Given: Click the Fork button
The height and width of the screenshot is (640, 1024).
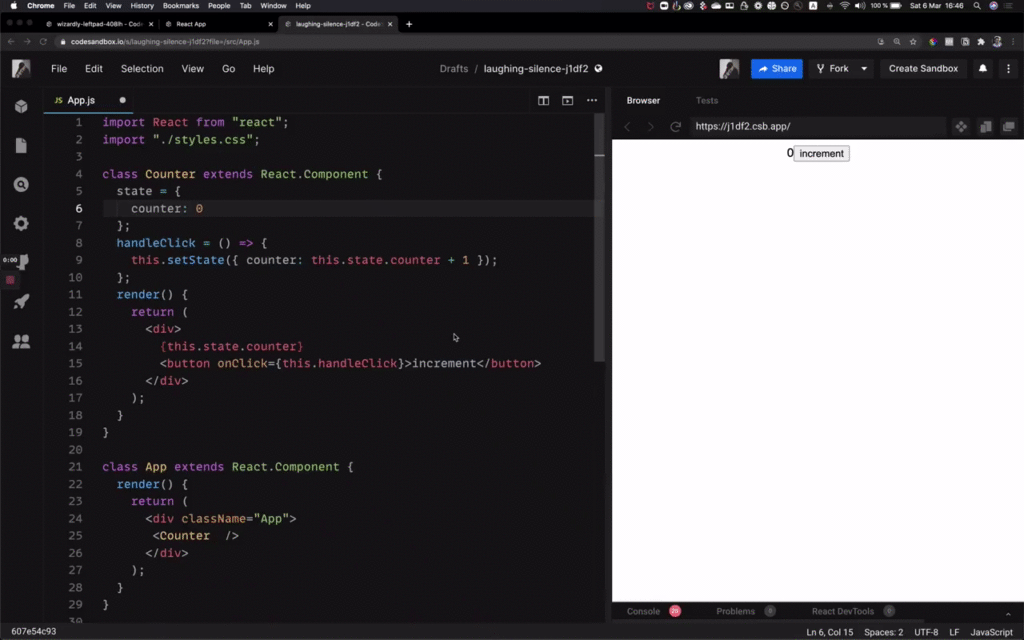Looking at the screenshot, I should (833, 69).
